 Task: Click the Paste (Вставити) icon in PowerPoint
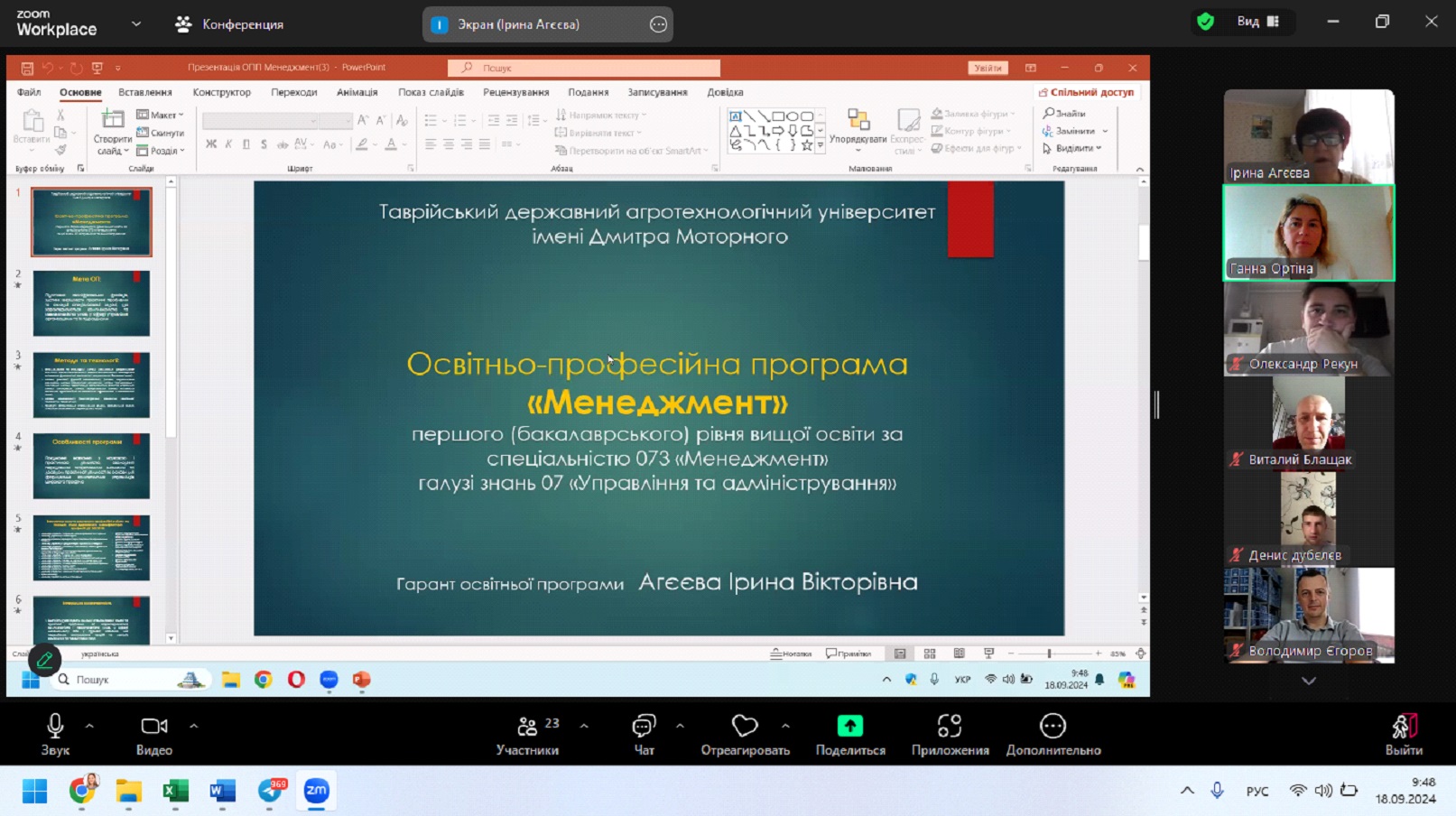32,122
